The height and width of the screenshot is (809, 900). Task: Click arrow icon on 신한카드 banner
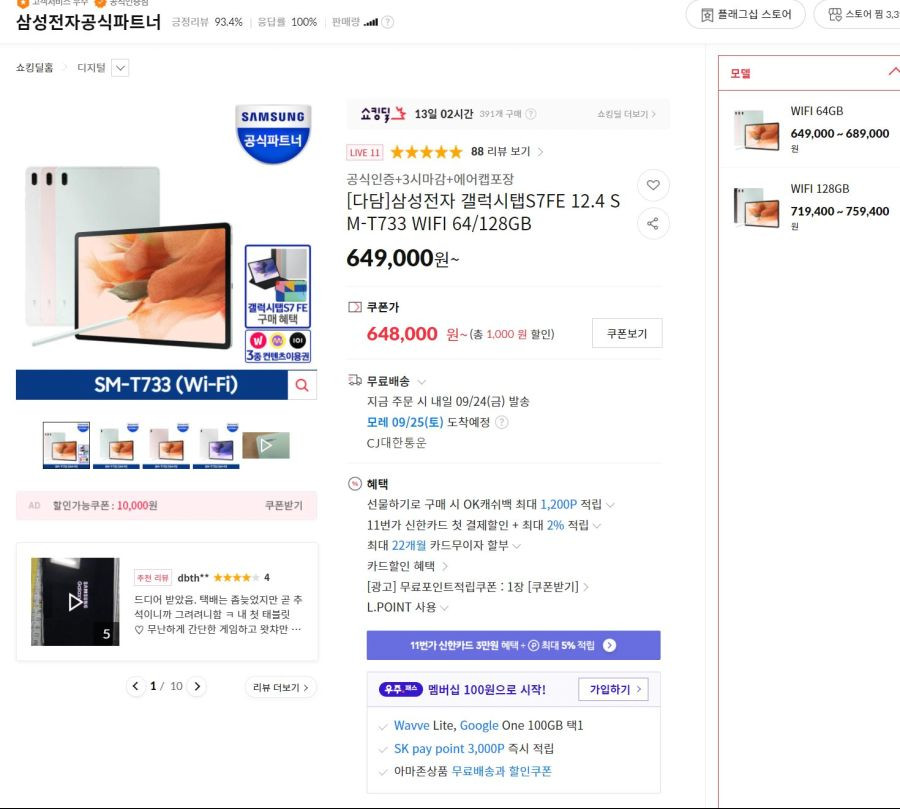(x=610, y=645)
